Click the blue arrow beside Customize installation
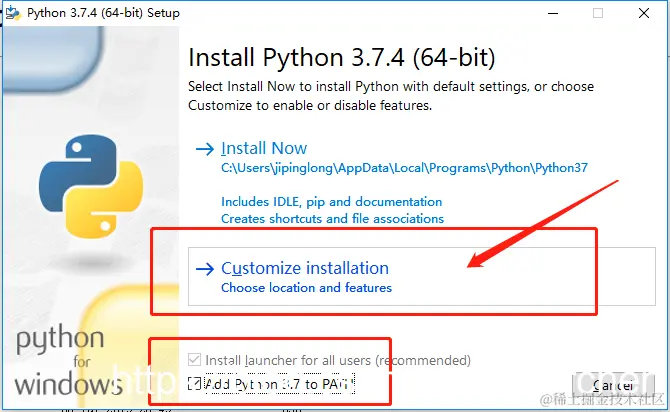Viewport: 670px width, 412px height. (x=205, y=269)
